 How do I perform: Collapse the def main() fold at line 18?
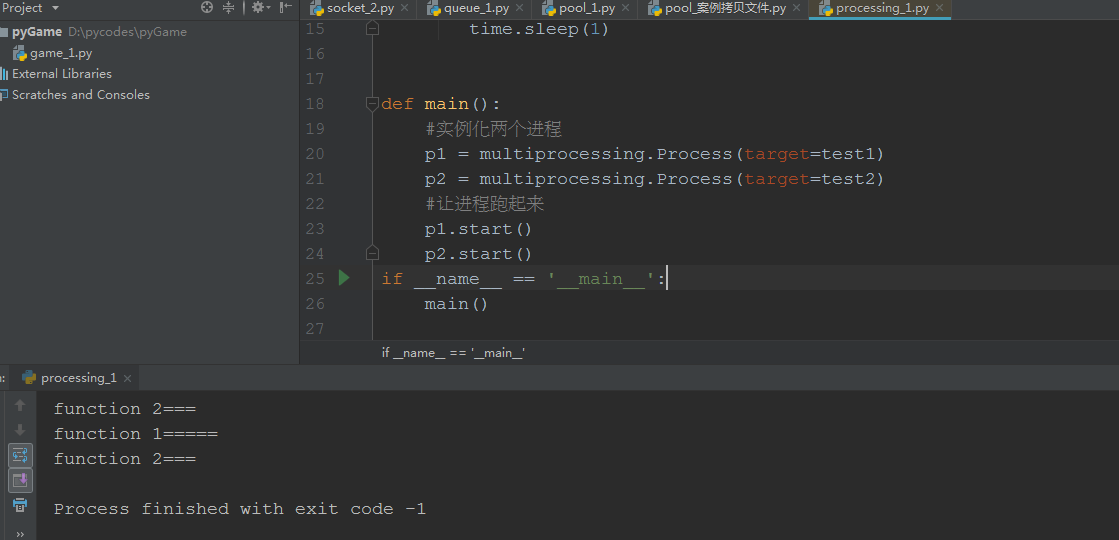[372, 104]
